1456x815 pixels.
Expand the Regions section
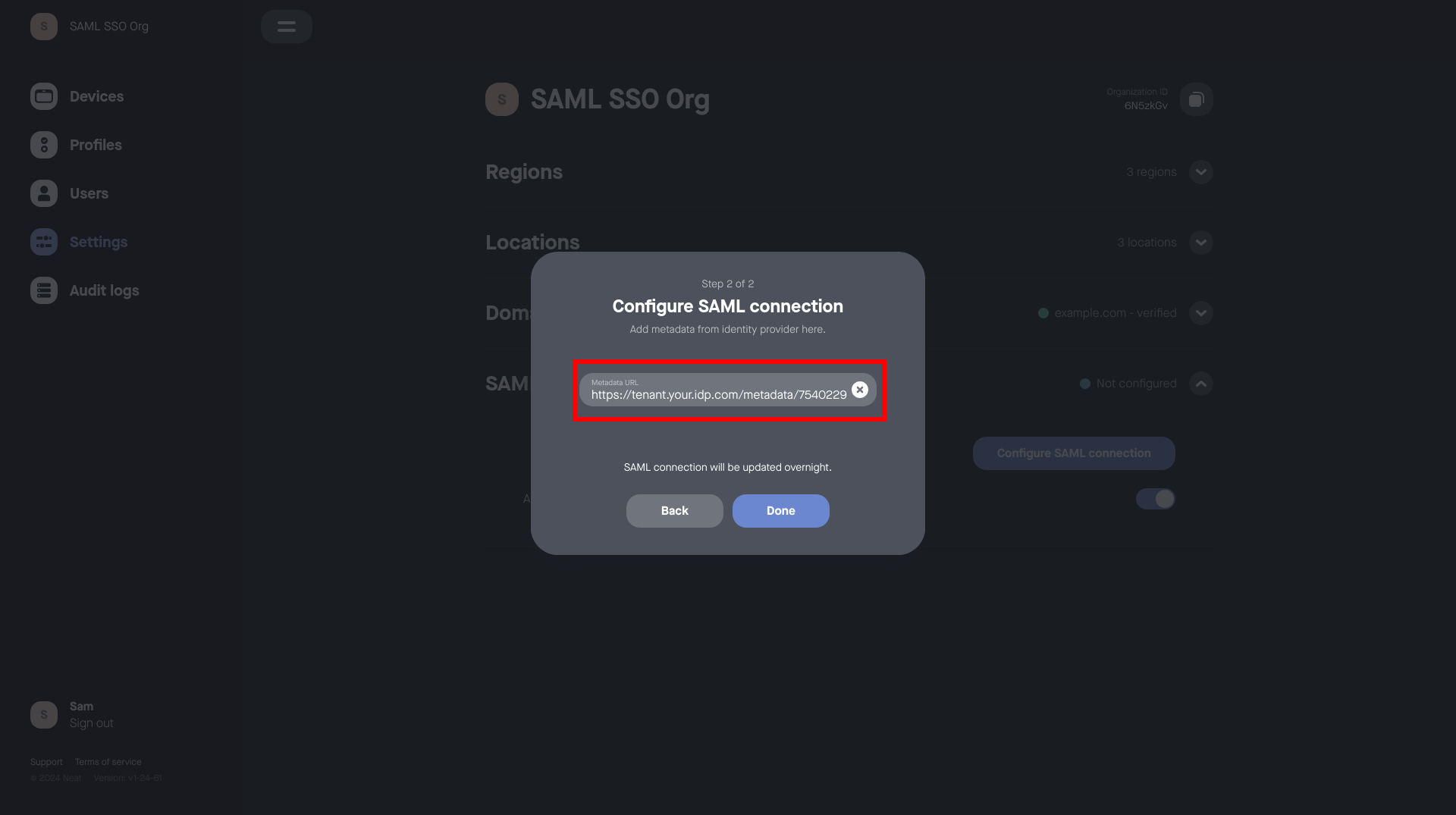[x=1200, y=172]
